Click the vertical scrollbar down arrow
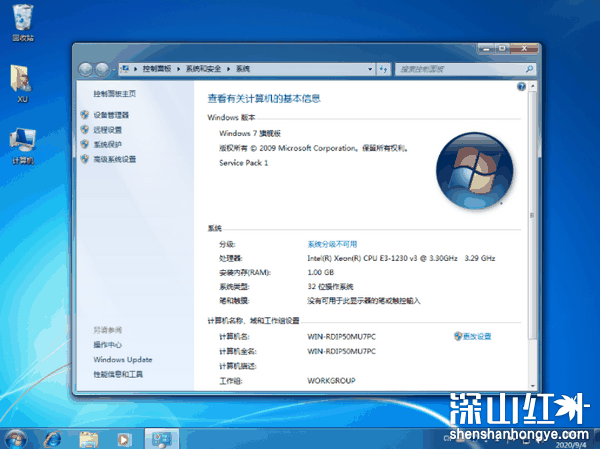Viewport: 600px width, 449px height. [532, 386]
